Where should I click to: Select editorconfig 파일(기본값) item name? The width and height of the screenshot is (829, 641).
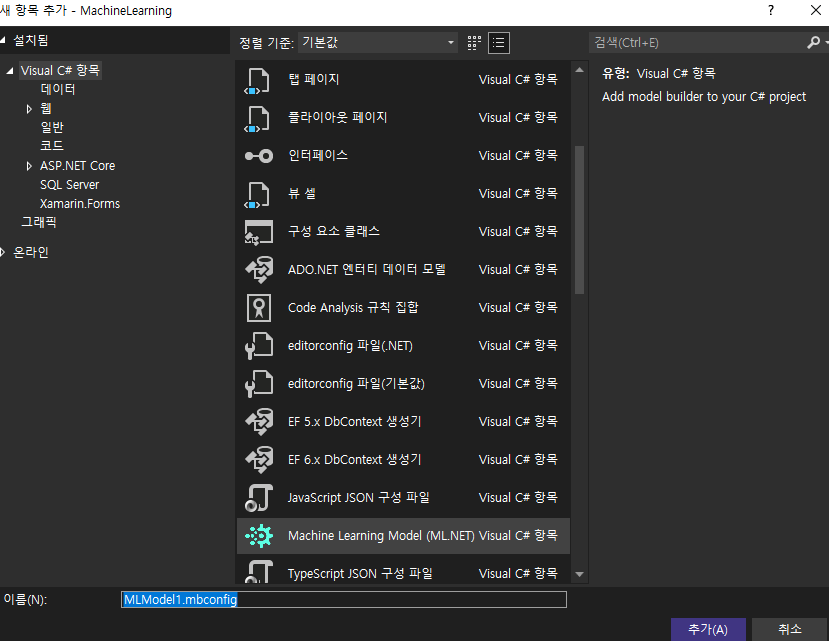coord(356,384)
